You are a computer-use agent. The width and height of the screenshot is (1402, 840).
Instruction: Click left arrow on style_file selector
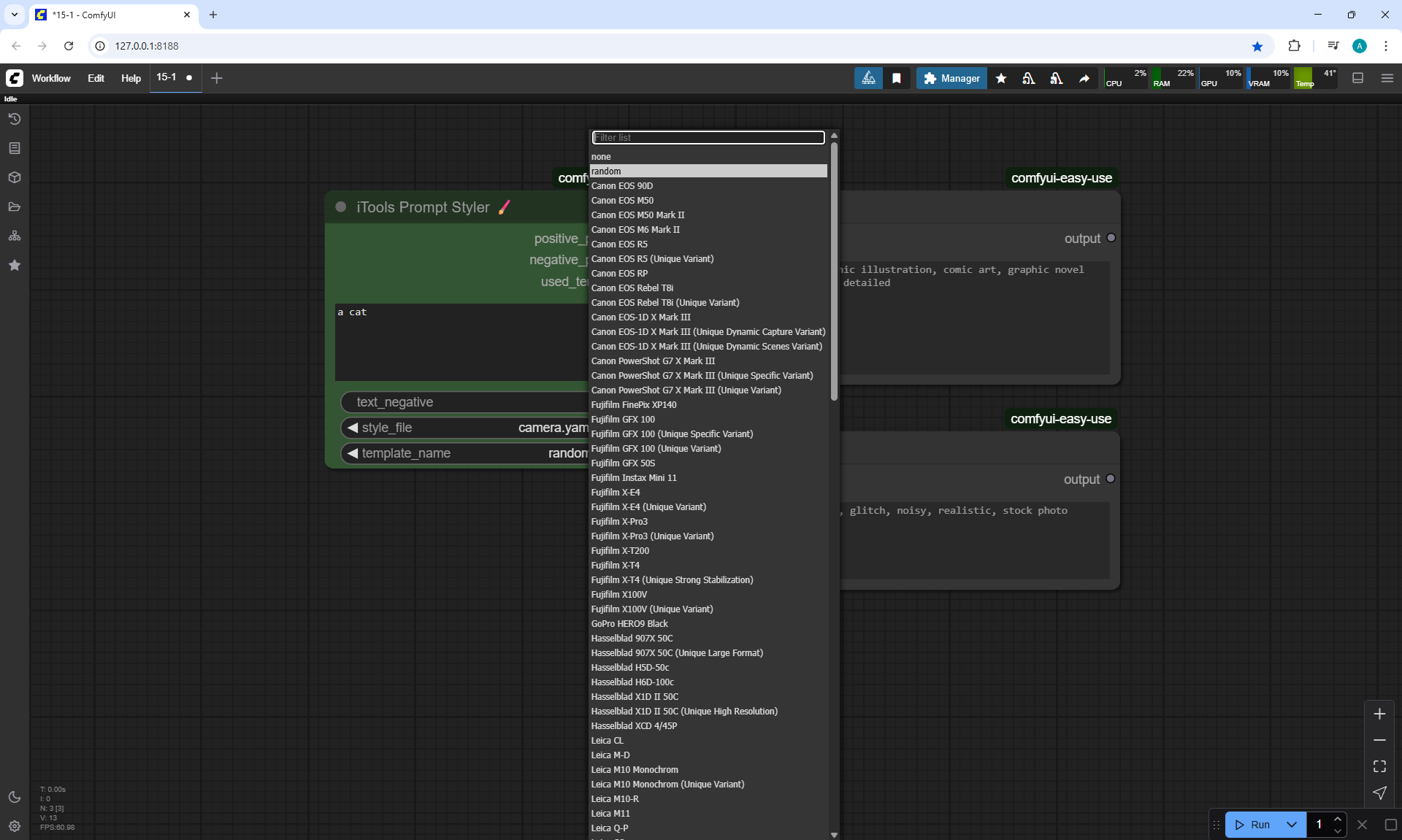tap(353, 428)
